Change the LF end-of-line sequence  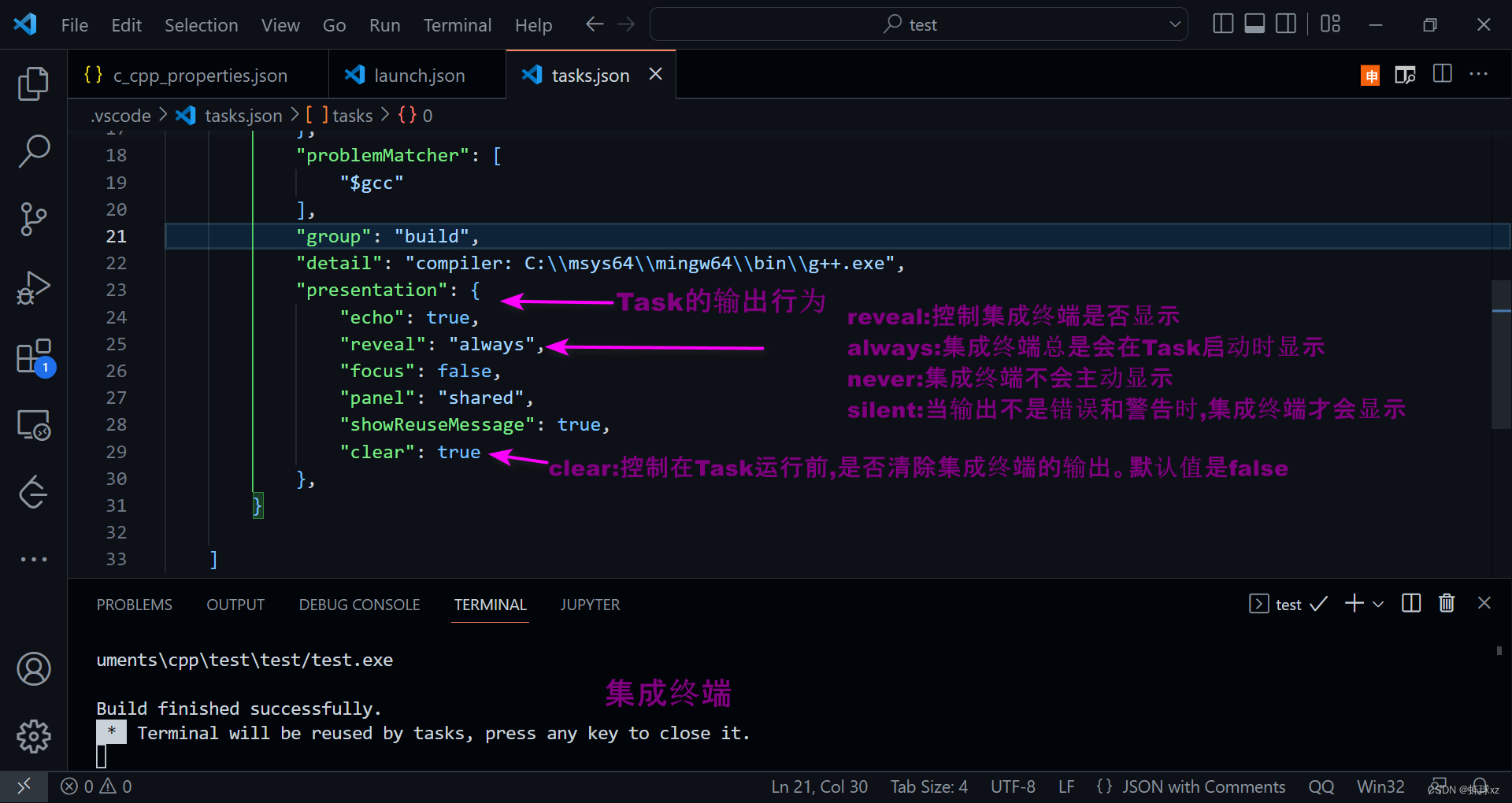pyautogui.click(x=1066, y=786)
